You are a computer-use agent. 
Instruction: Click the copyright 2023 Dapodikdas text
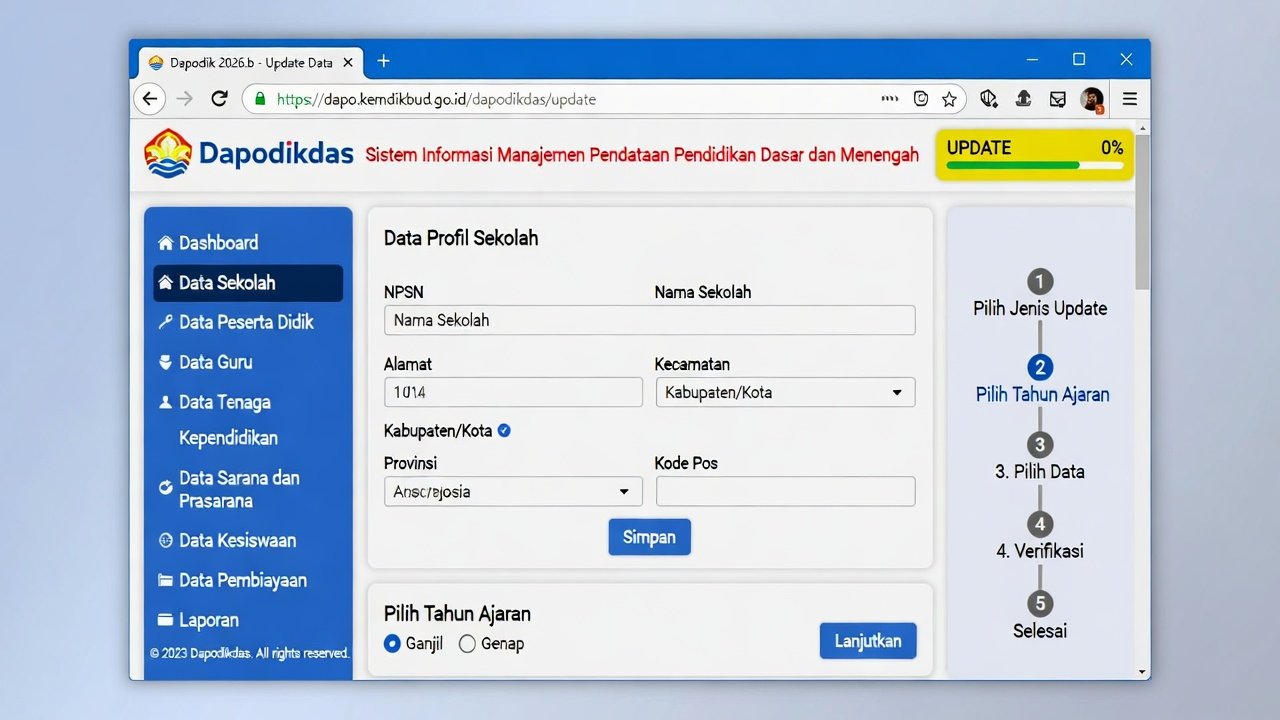249,653
